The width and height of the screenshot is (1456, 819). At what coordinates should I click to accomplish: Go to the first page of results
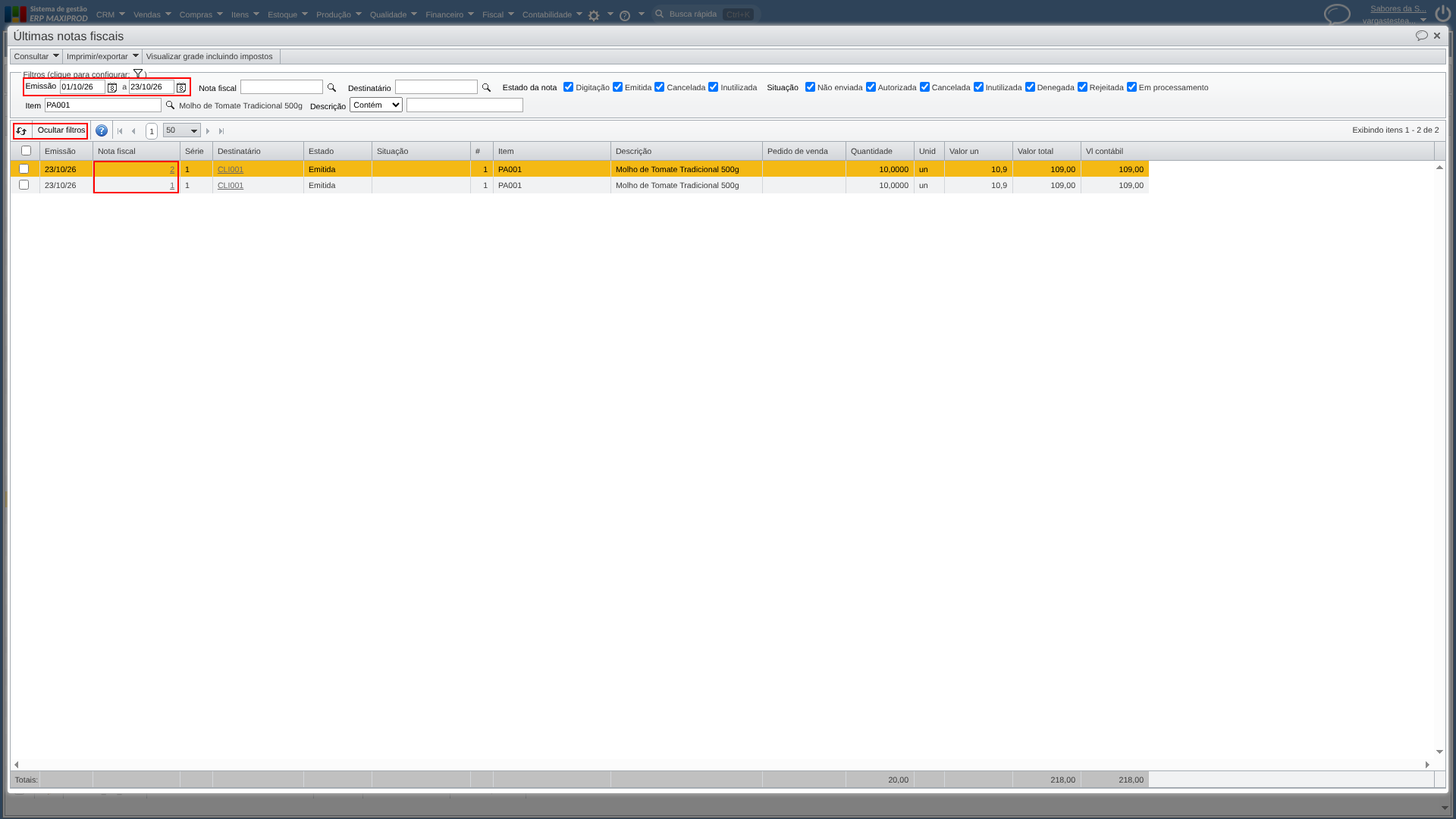[120, 131]
